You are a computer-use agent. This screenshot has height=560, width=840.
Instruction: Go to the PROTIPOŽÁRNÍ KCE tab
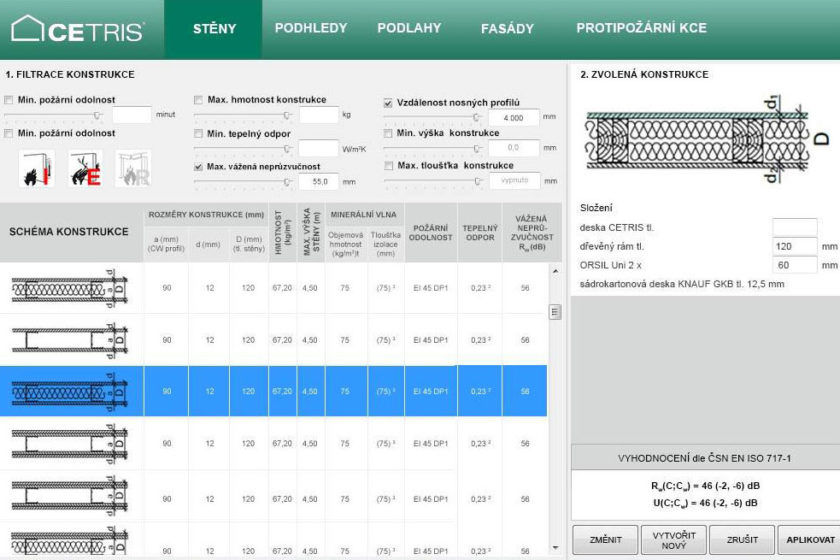[640, 28]
